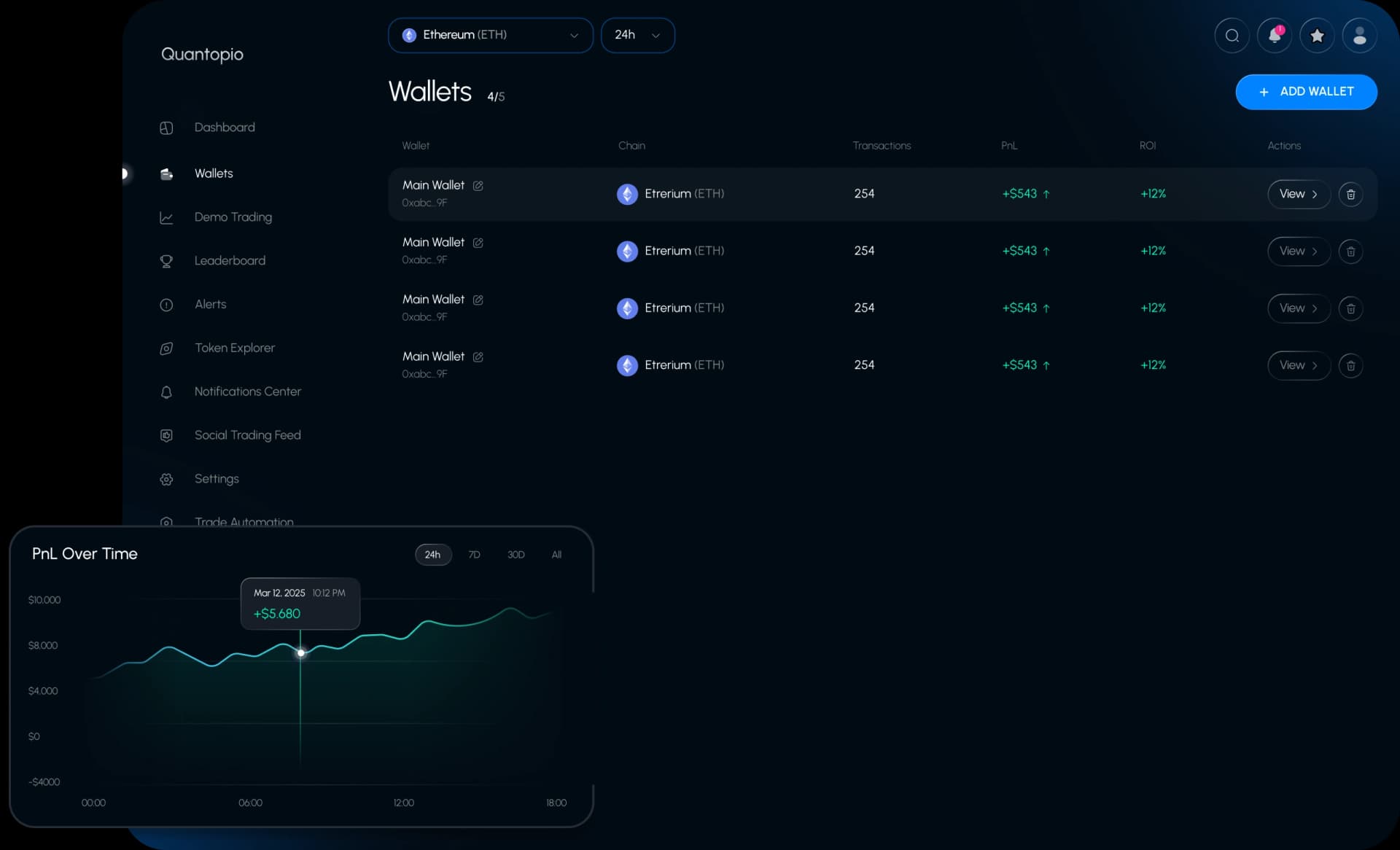The width and height of the screenshot is (1400, 850).
Task: Open the Settings gear icon in sidebar
Action: point(166,480)
